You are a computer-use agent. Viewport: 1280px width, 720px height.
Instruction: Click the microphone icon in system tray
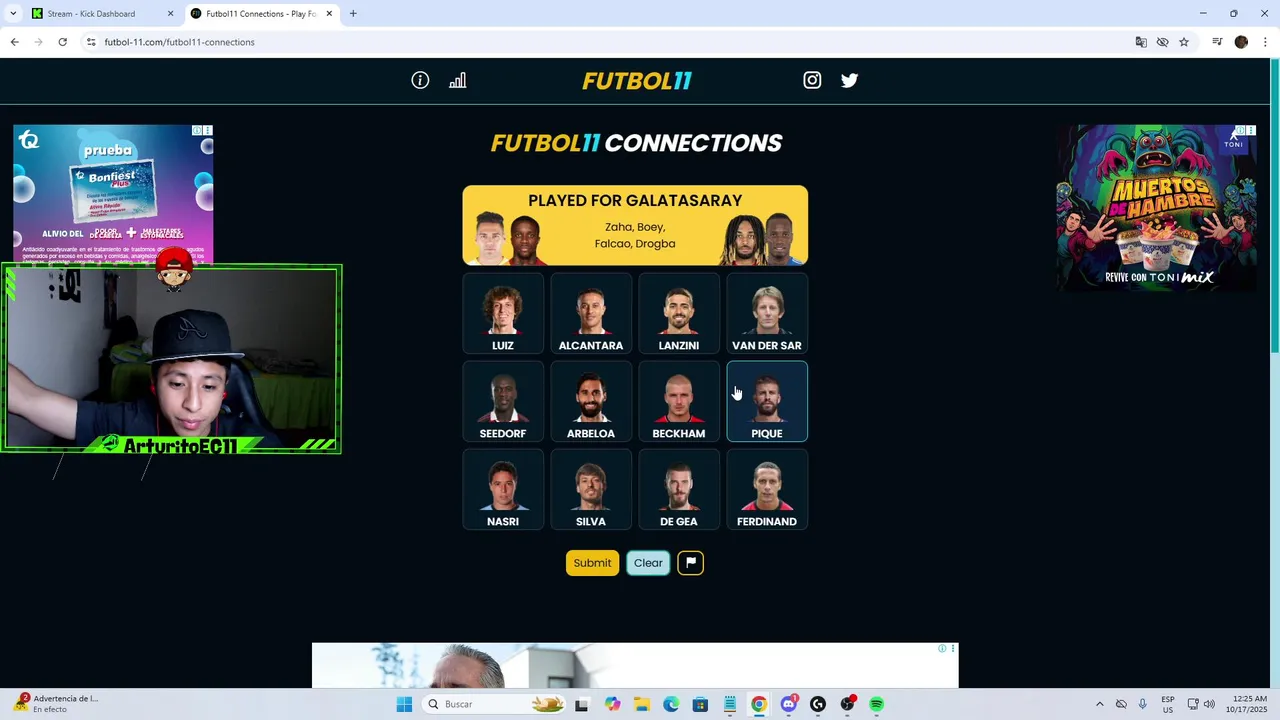click(x=1142, y=704)
